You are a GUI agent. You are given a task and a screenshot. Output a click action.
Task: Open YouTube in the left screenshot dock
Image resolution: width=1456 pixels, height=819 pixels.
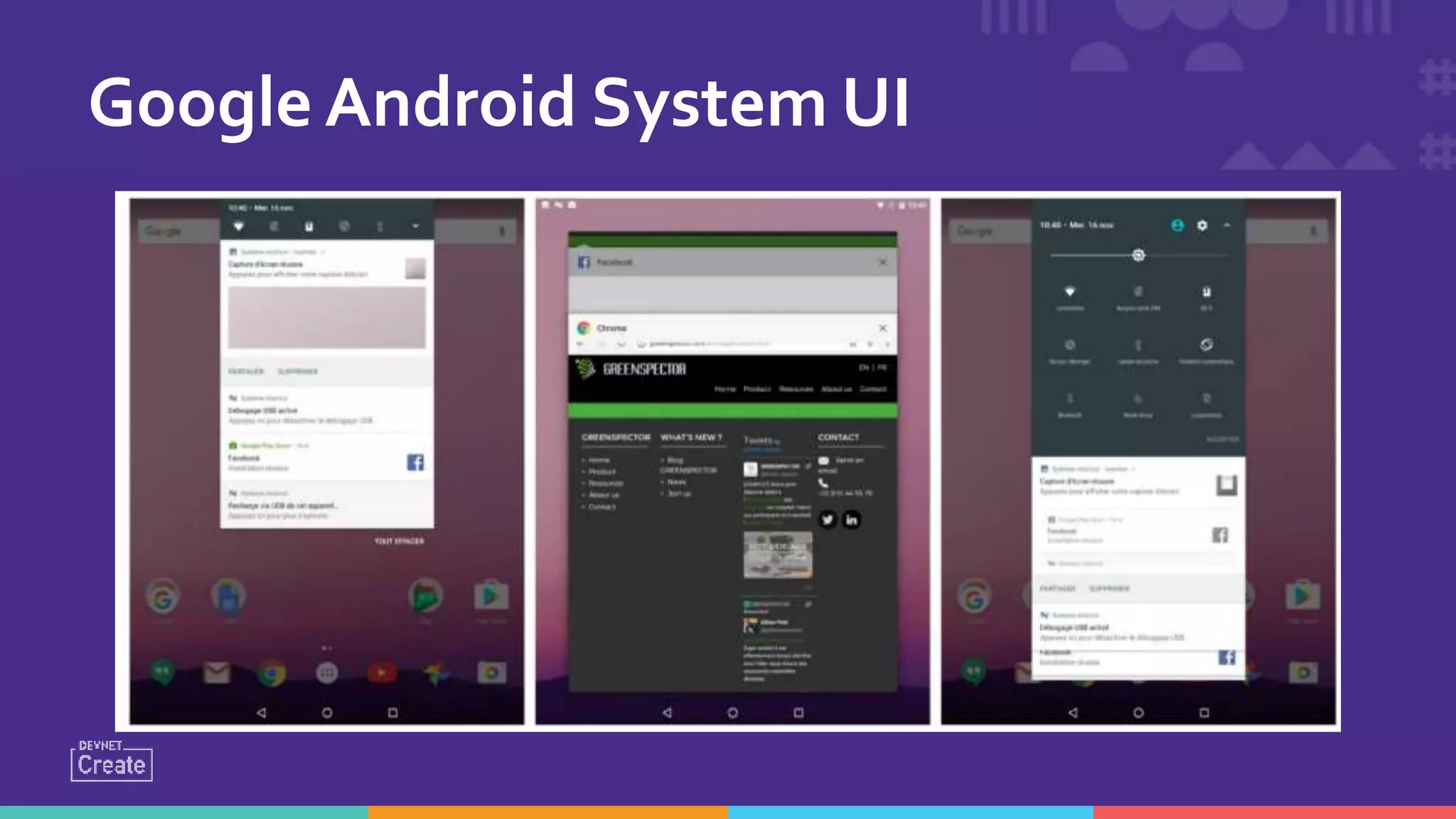[382, 673]
